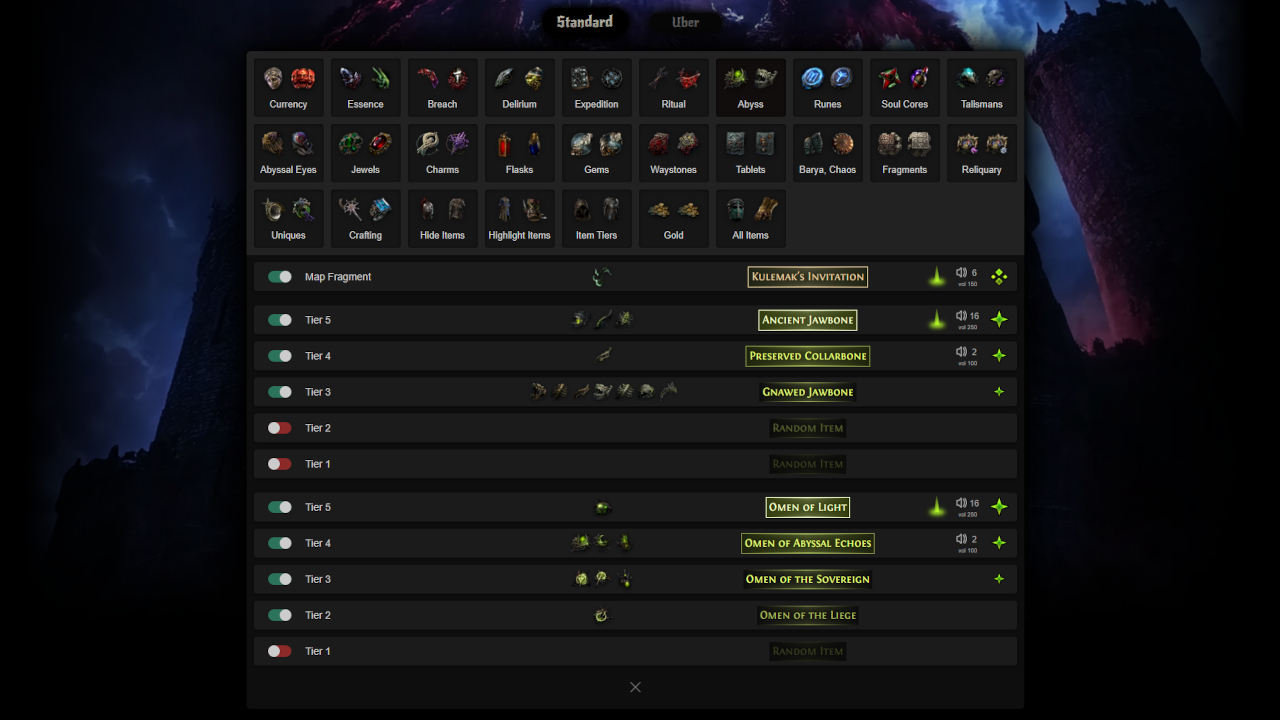Click the sound icon on Ancient Jawbone row
Screen dimensions: 1280x720
961,316
